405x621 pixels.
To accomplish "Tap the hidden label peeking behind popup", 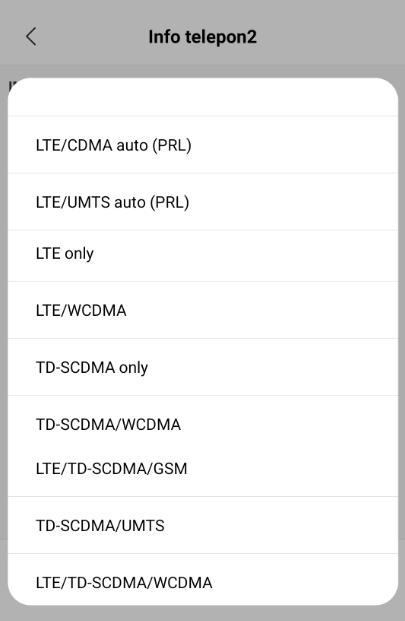I will [13, 85].
